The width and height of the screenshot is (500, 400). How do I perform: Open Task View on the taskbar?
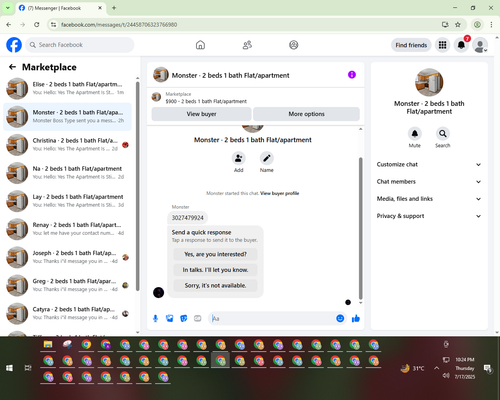(x=28, y=368)
